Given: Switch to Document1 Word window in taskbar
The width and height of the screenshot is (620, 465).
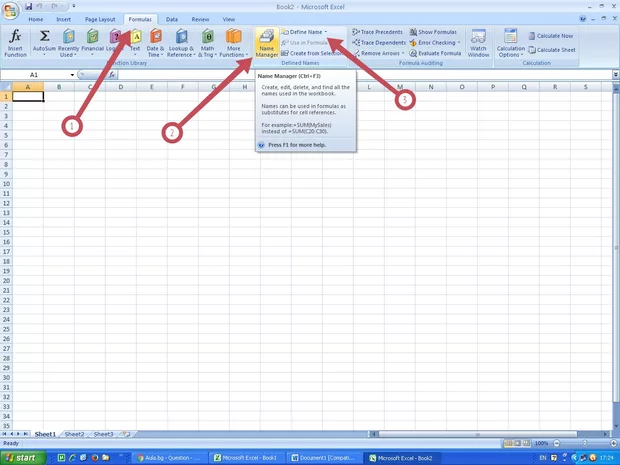Looking at the screenshot, I should click(323, 458).
